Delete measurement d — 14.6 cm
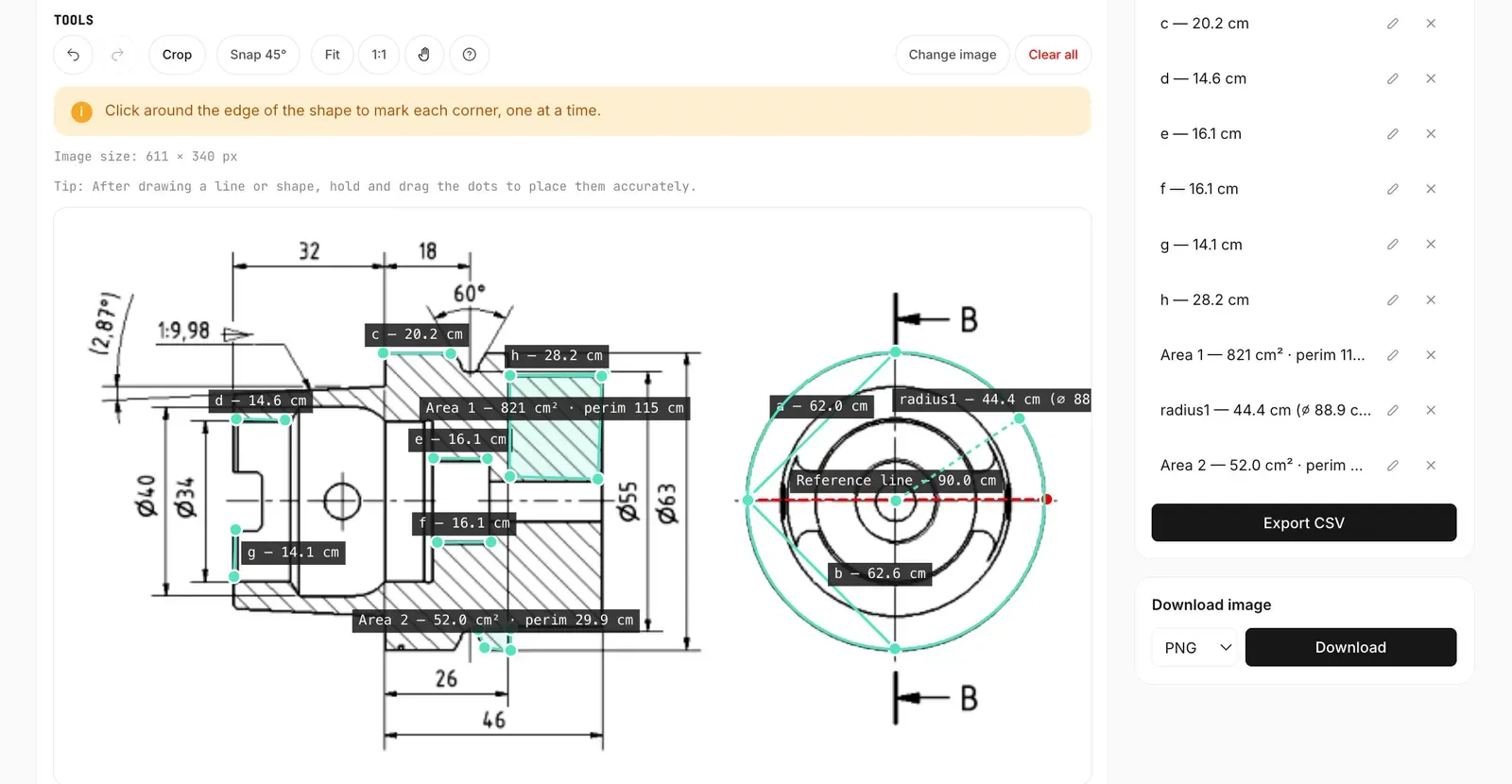The image size is (1512, 784). coord(1431,78)
